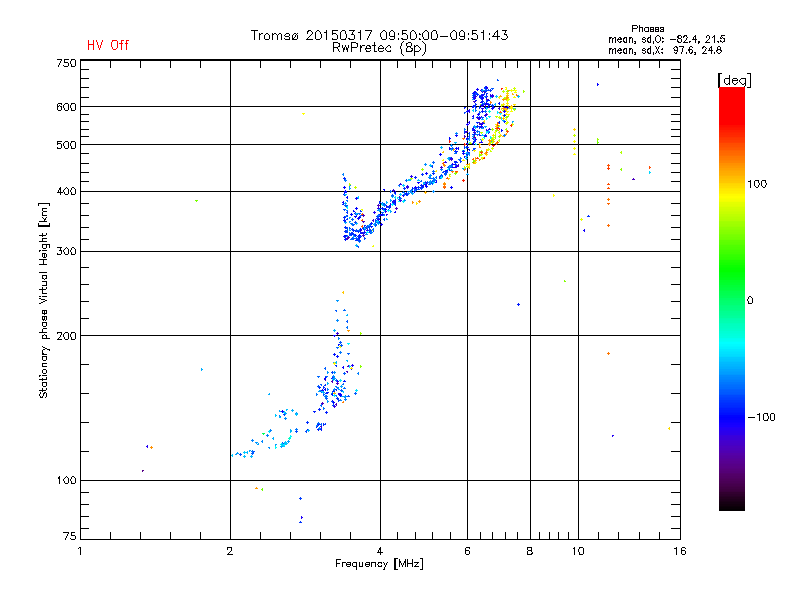Screen dimensions: 800x600
Task: Click the 'Frequency [MHz]' axis title
Action: pyautogui.click(x=379, y=564)
